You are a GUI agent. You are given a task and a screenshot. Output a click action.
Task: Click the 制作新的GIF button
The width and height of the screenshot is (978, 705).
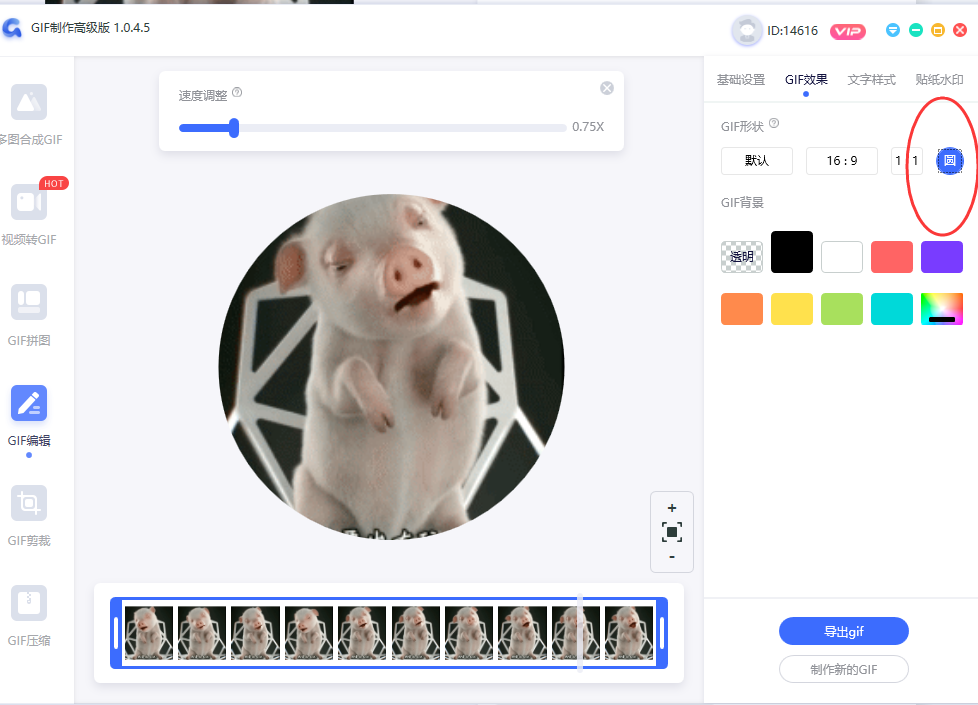[843, 669]
